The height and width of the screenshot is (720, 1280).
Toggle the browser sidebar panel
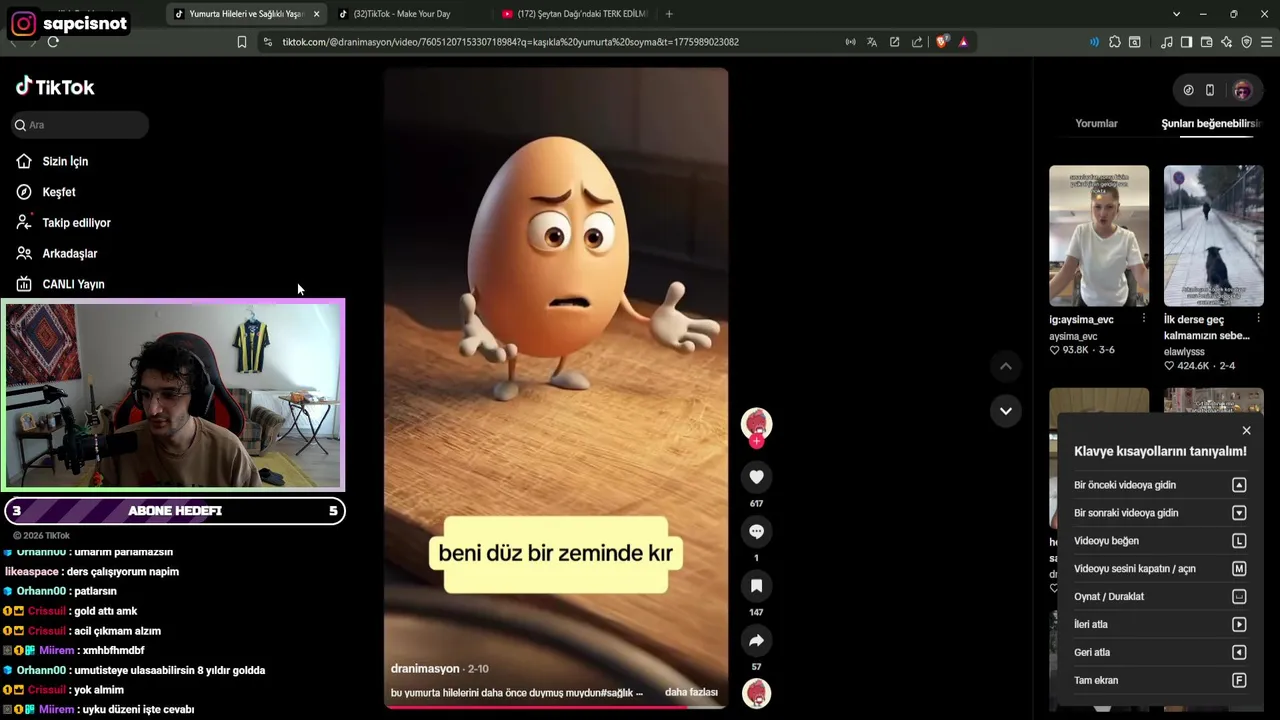tap(1186, 42)
